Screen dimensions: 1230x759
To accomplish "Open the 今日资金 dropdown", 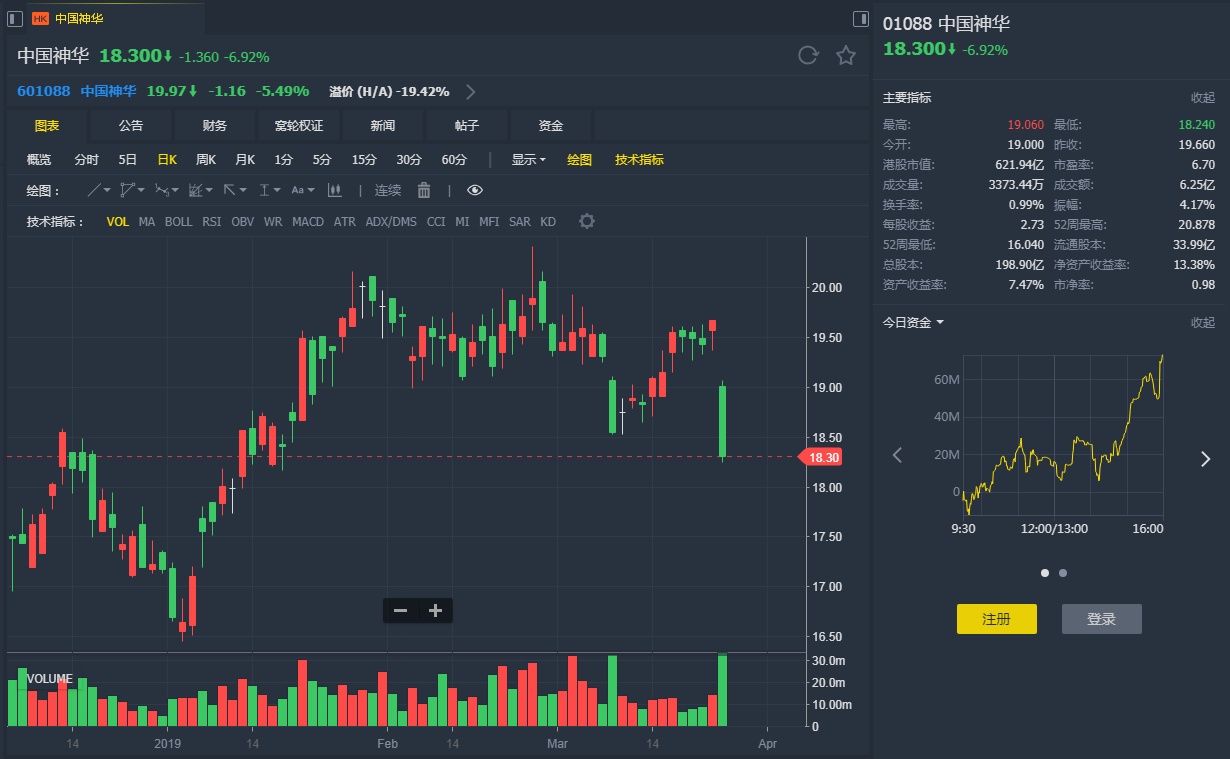I will 913,322.
